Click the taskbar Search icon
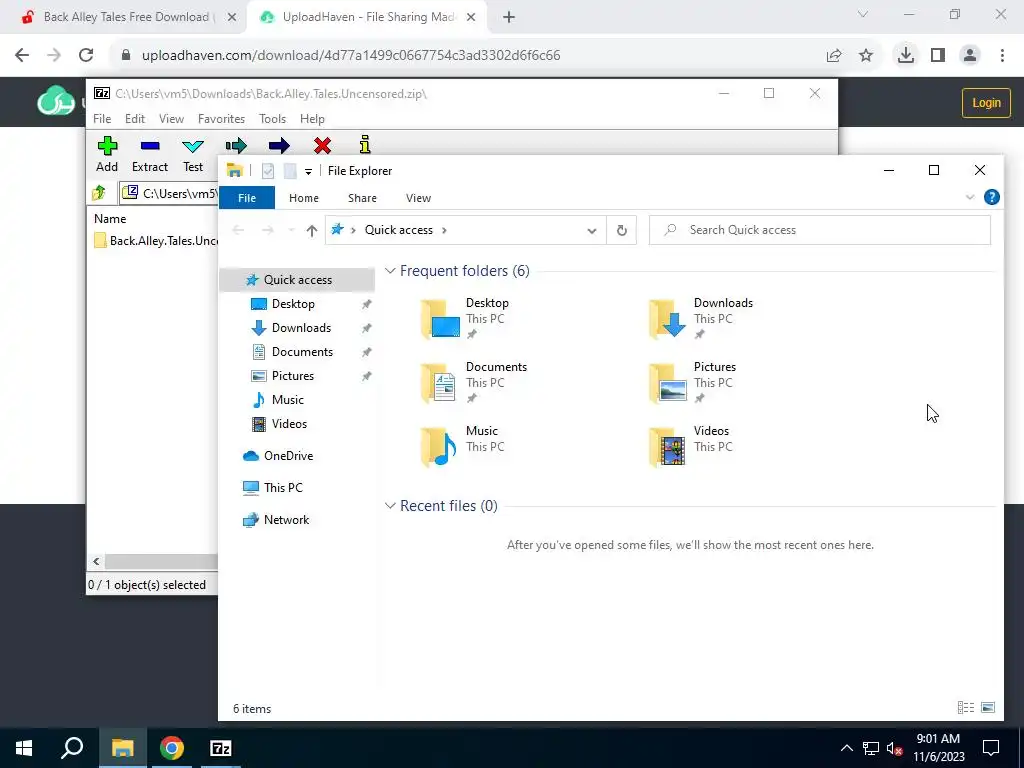Viewport: 1024px width, 768px height. [72, 748]
